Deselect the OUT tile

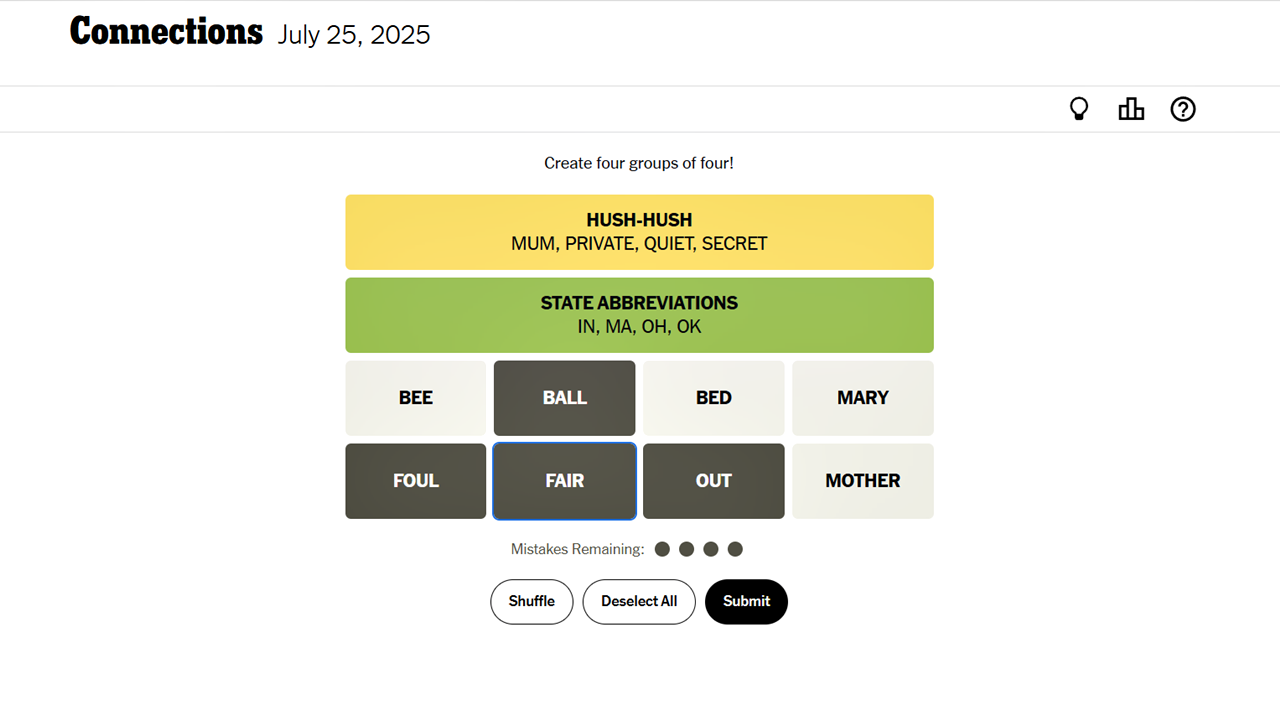click(713, 481)
